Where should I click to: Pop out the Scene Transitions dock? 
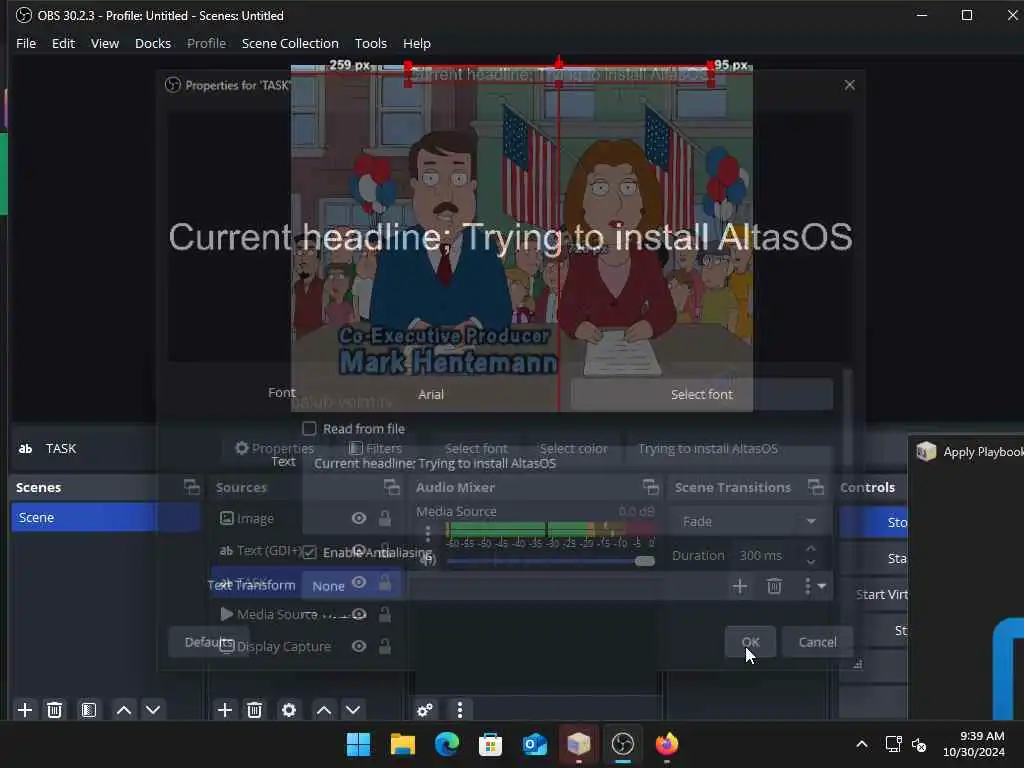point(816,487)
